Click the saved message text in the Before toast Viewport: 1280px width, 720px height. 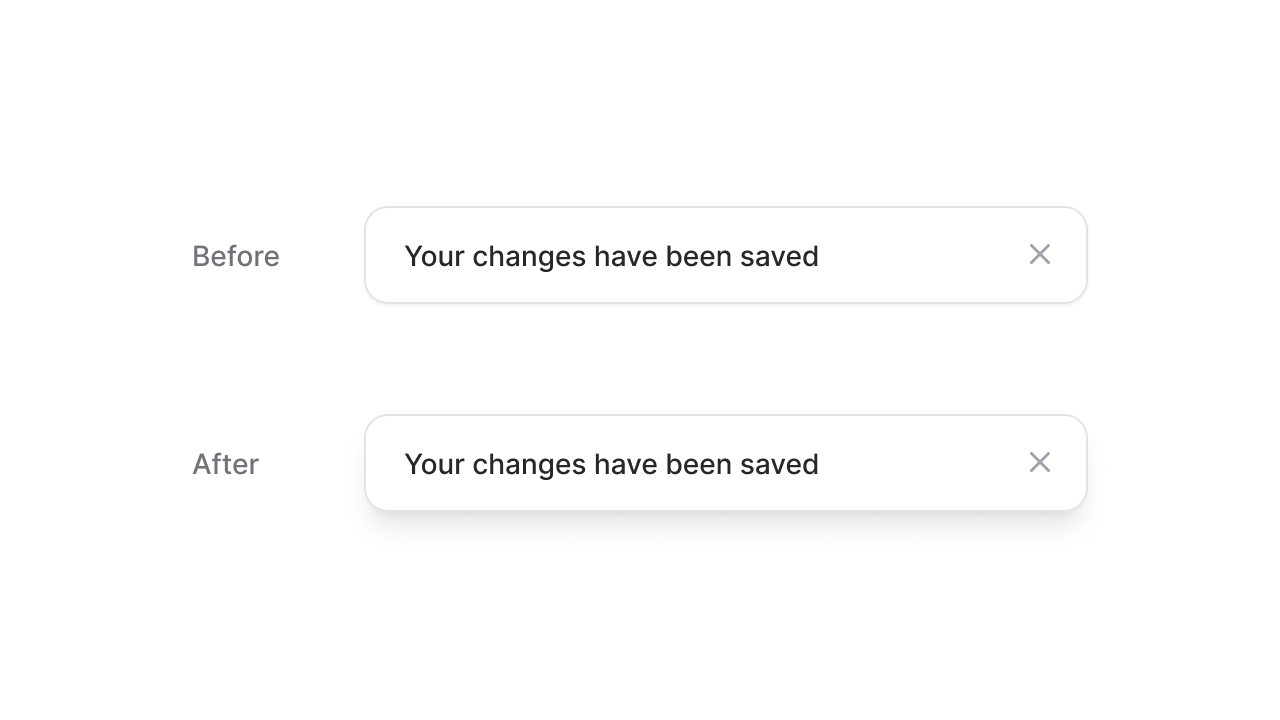tap(611, 257)
